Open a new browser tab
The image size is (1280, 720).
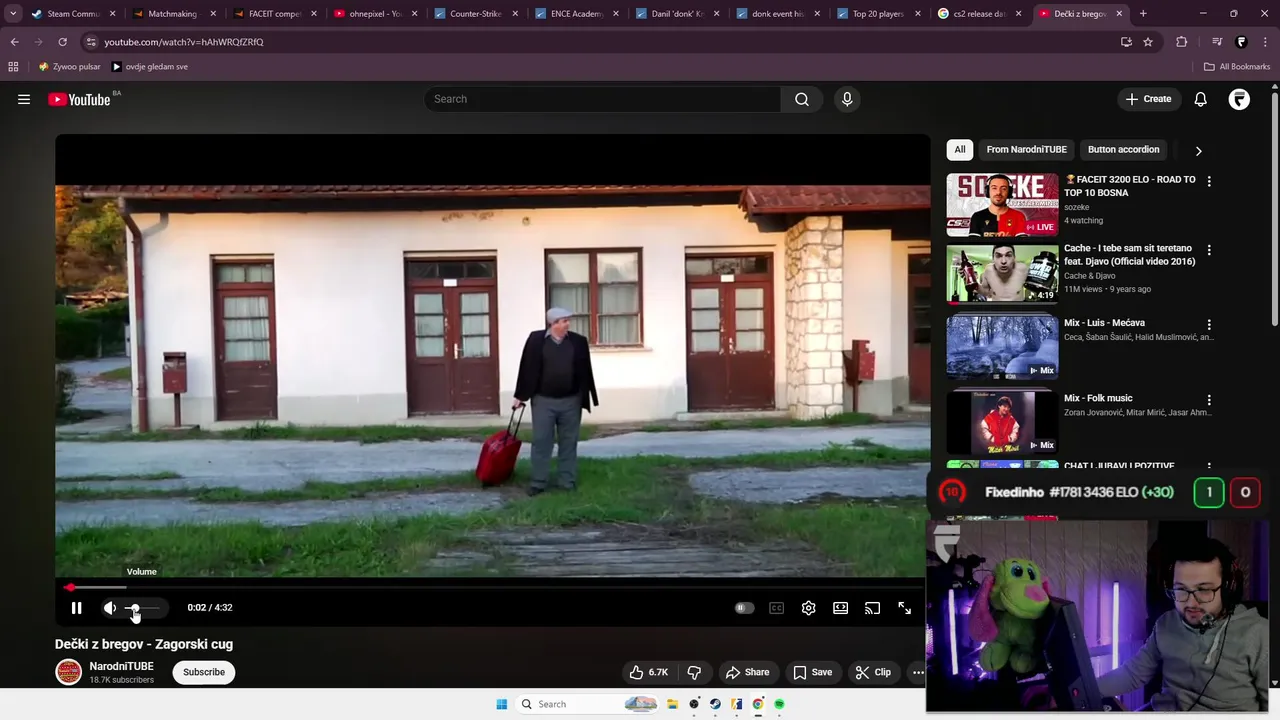(x=1143, y=14)
